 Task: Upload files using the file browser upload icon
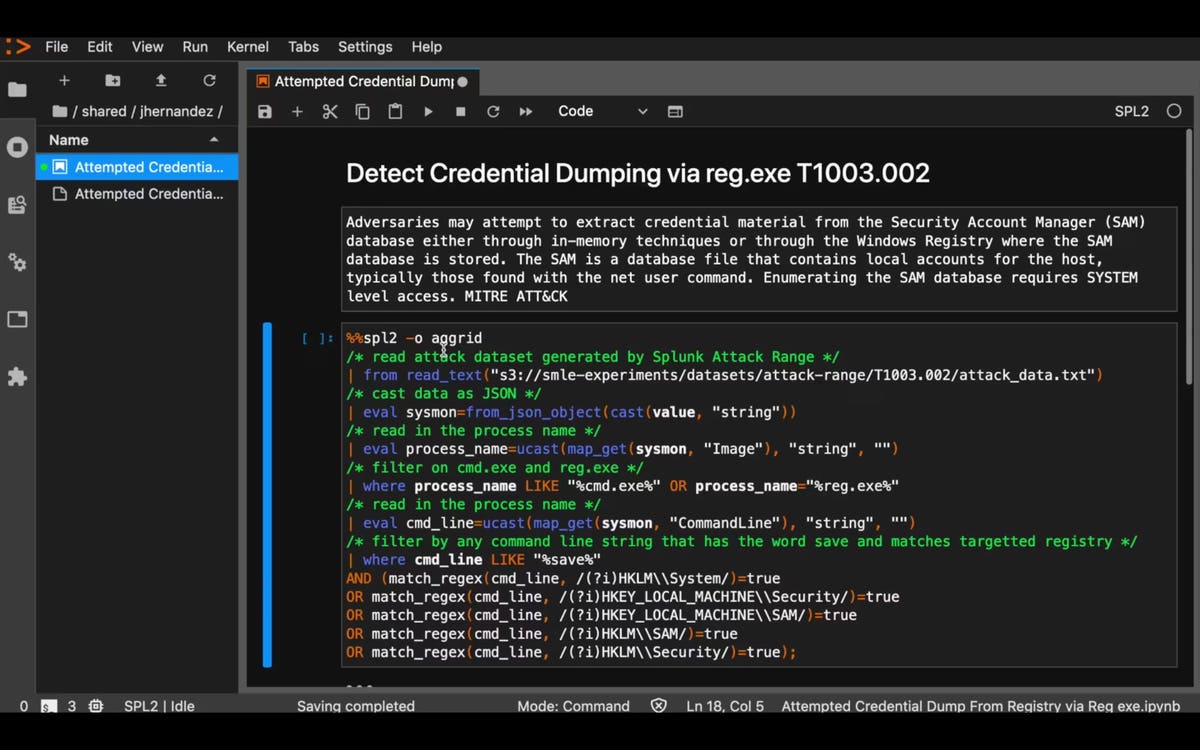tap(161, 81)
